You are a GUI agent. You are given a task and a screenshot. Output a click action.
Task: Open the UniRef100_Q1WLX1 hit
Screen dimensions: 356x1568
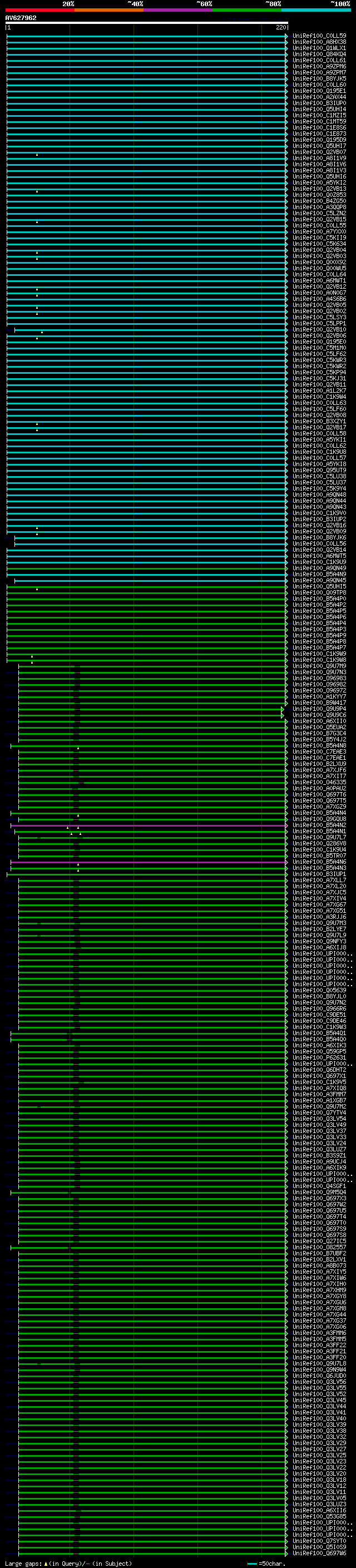pyautogui.click(x=319, y=48)
